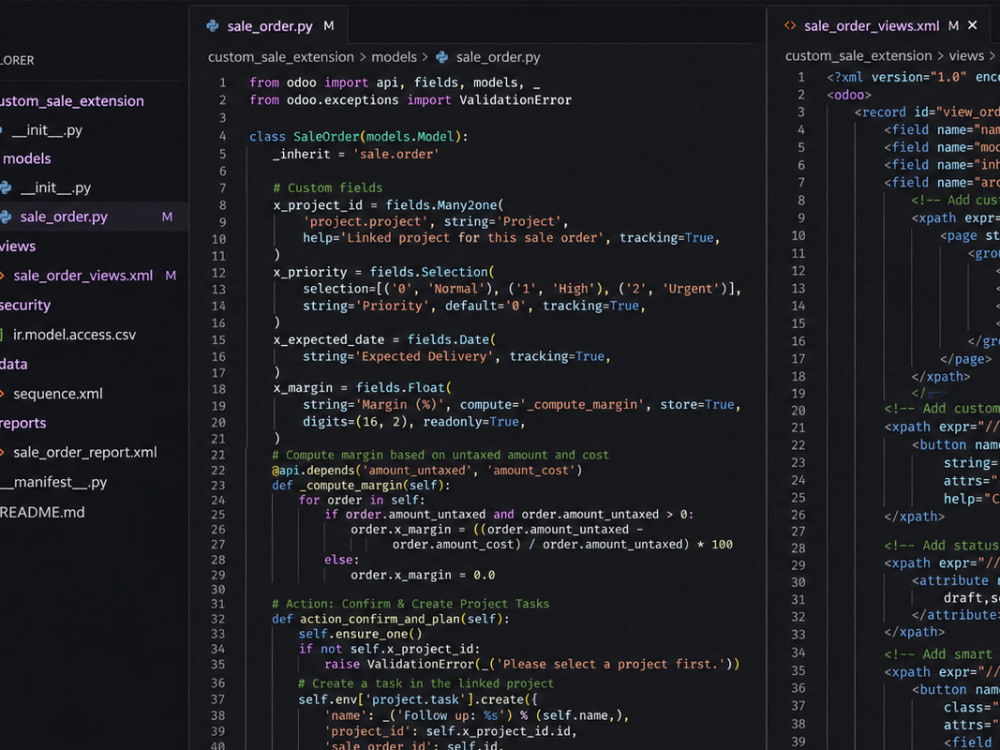Click line number 23 in sale_order.py gutter
The width and height of the screenshot is (1000, 750).
(x=218, y=485)
